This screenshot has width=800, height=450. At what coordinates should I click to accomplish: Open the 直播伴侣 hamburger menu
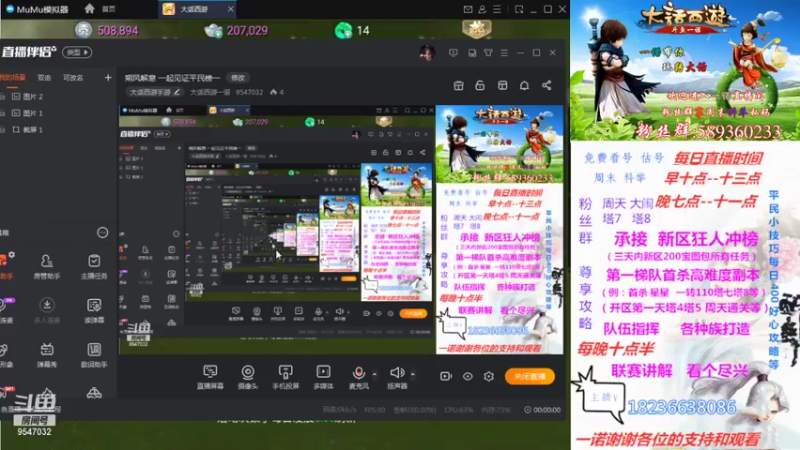pos(504,53)
